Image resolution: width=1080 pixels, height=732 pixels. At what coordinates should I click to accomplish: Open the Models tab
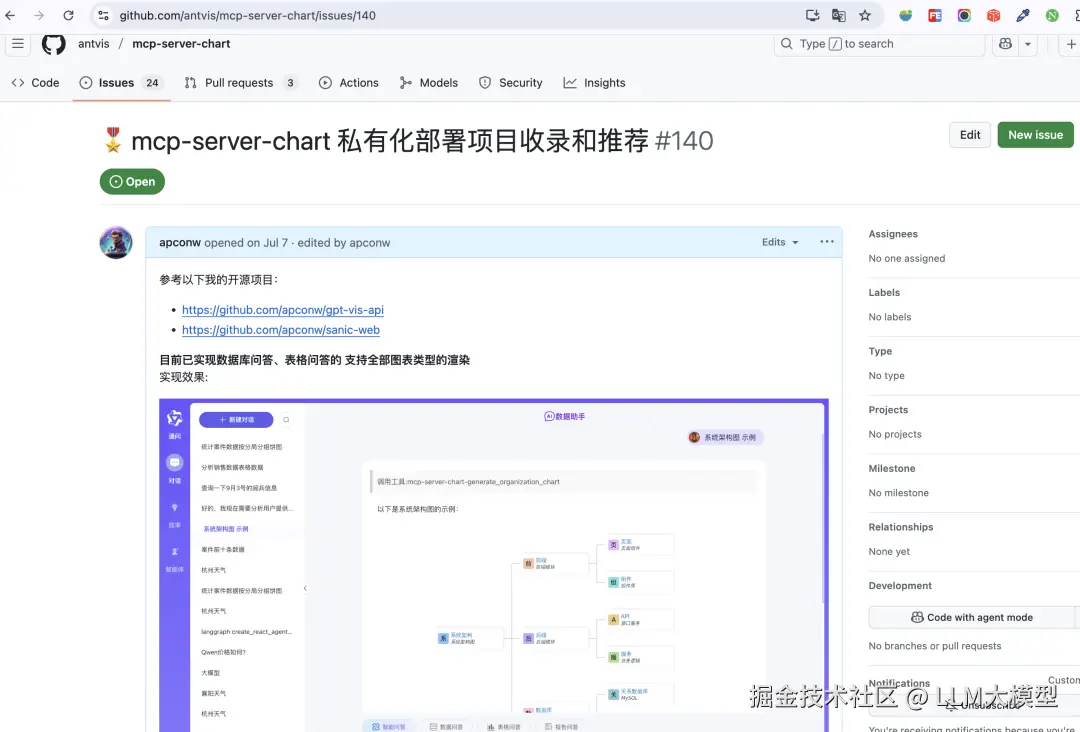428,83
